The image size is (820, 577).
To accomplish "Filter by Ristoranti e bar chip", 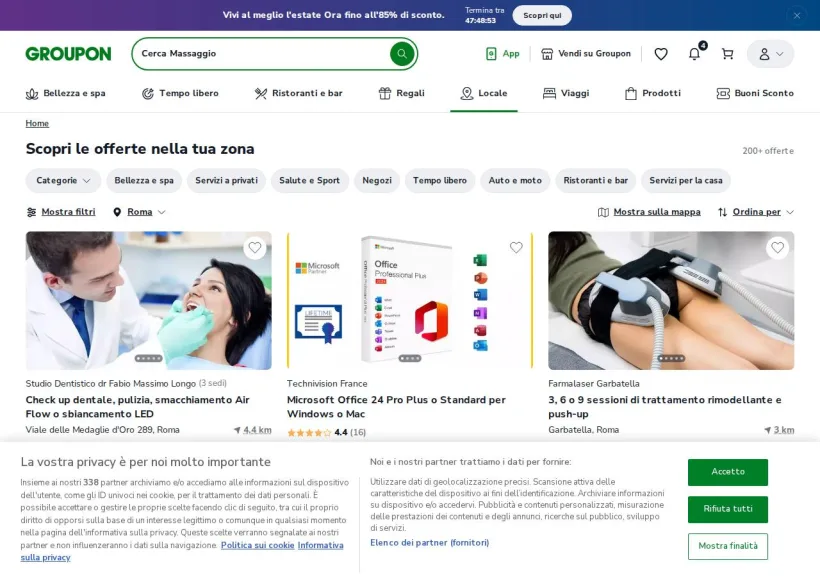I will [x=596, y=180].
